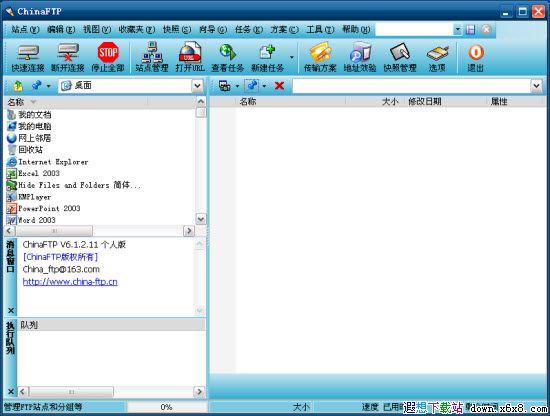Select Internet Explorer entry
550x416 pixels.
[47, 162]
